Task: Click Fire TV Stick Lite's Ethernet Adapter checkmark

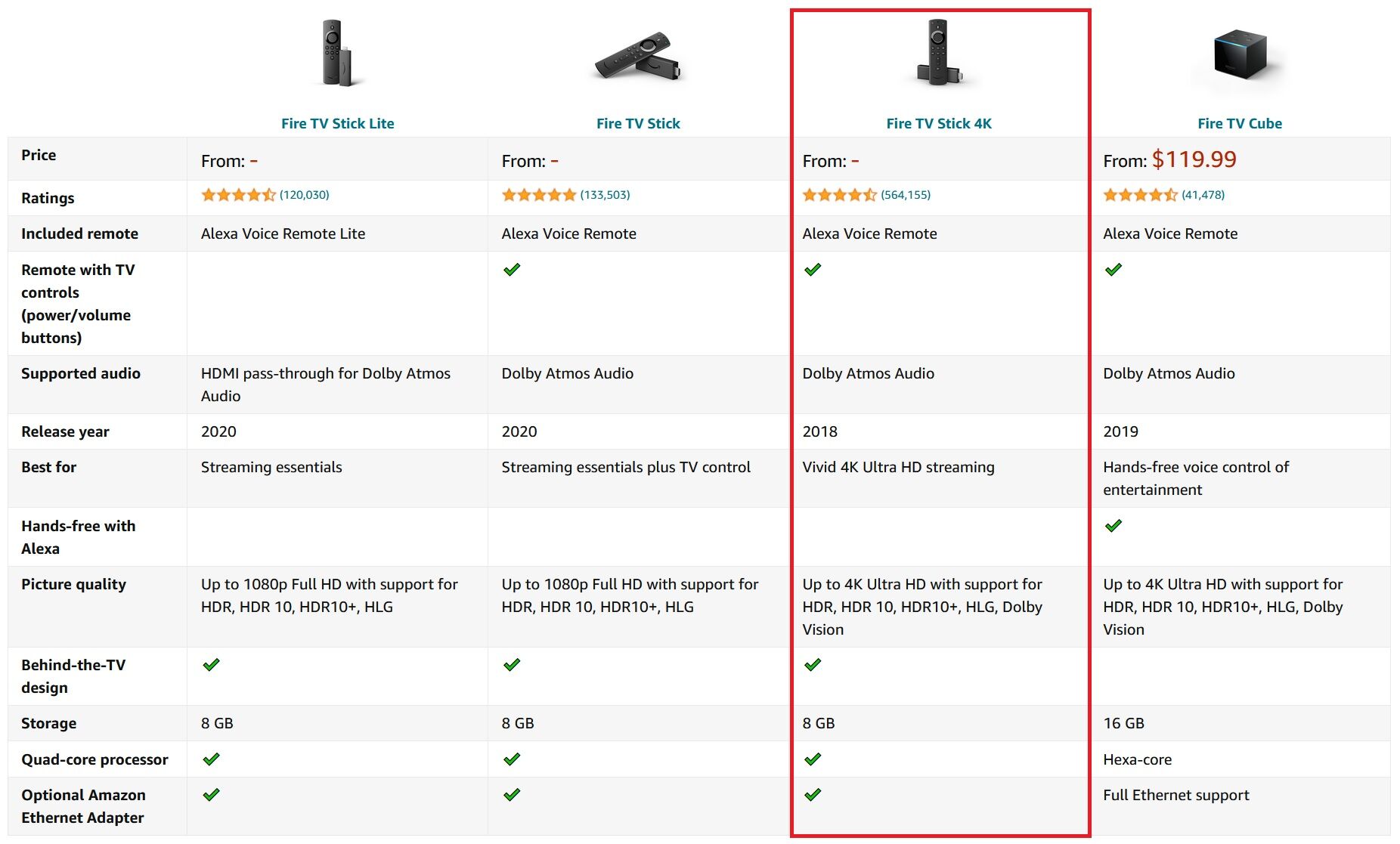Action: click(211, 795)
